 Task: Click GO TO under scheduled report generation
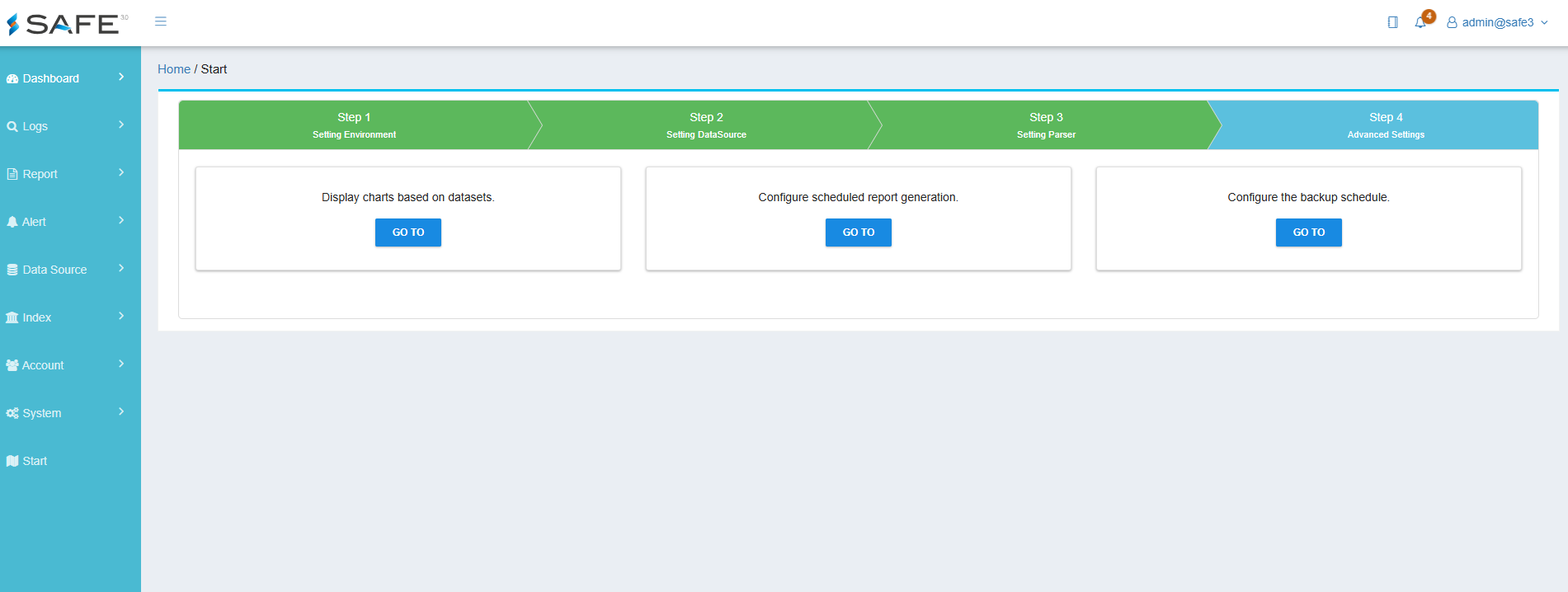(859, 233)
